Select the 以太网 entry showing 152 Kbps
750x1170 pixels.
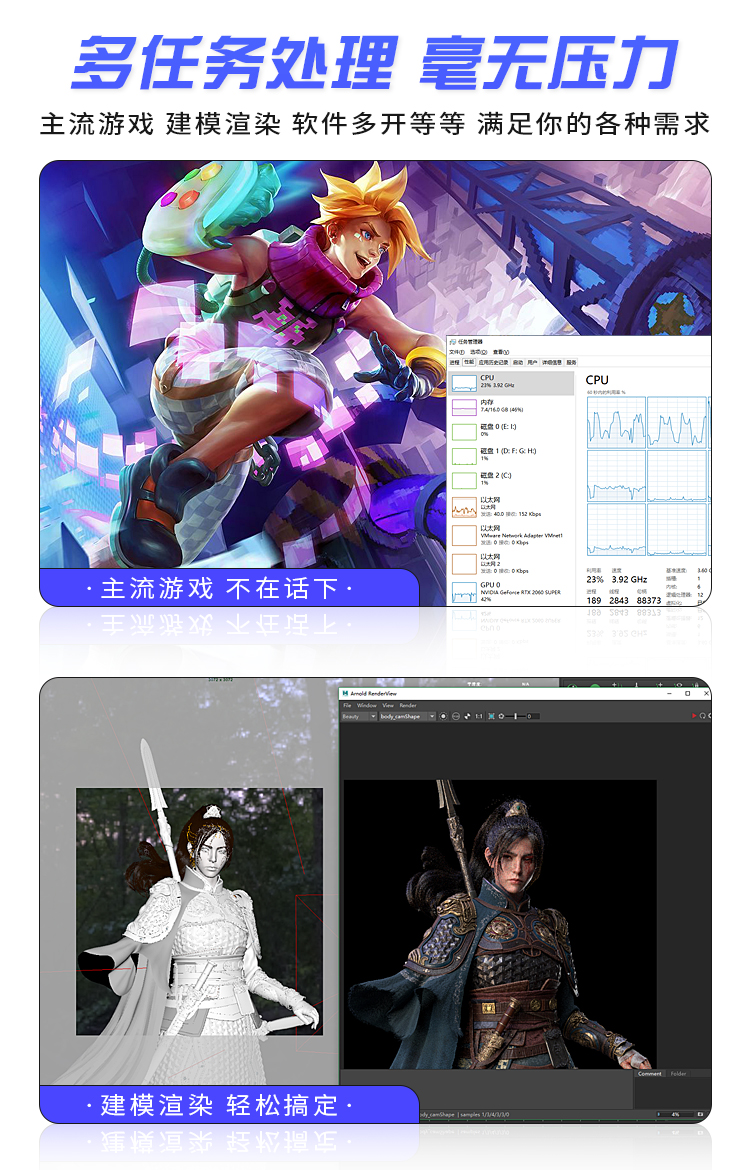511,507
